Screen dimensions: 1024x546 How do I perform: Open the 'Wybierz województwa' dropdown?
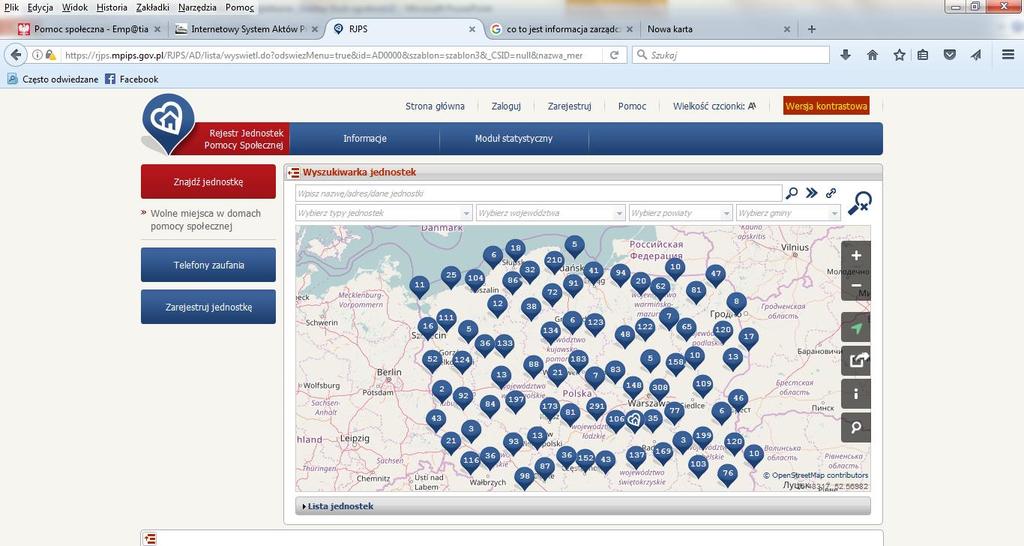pos(551,213)
